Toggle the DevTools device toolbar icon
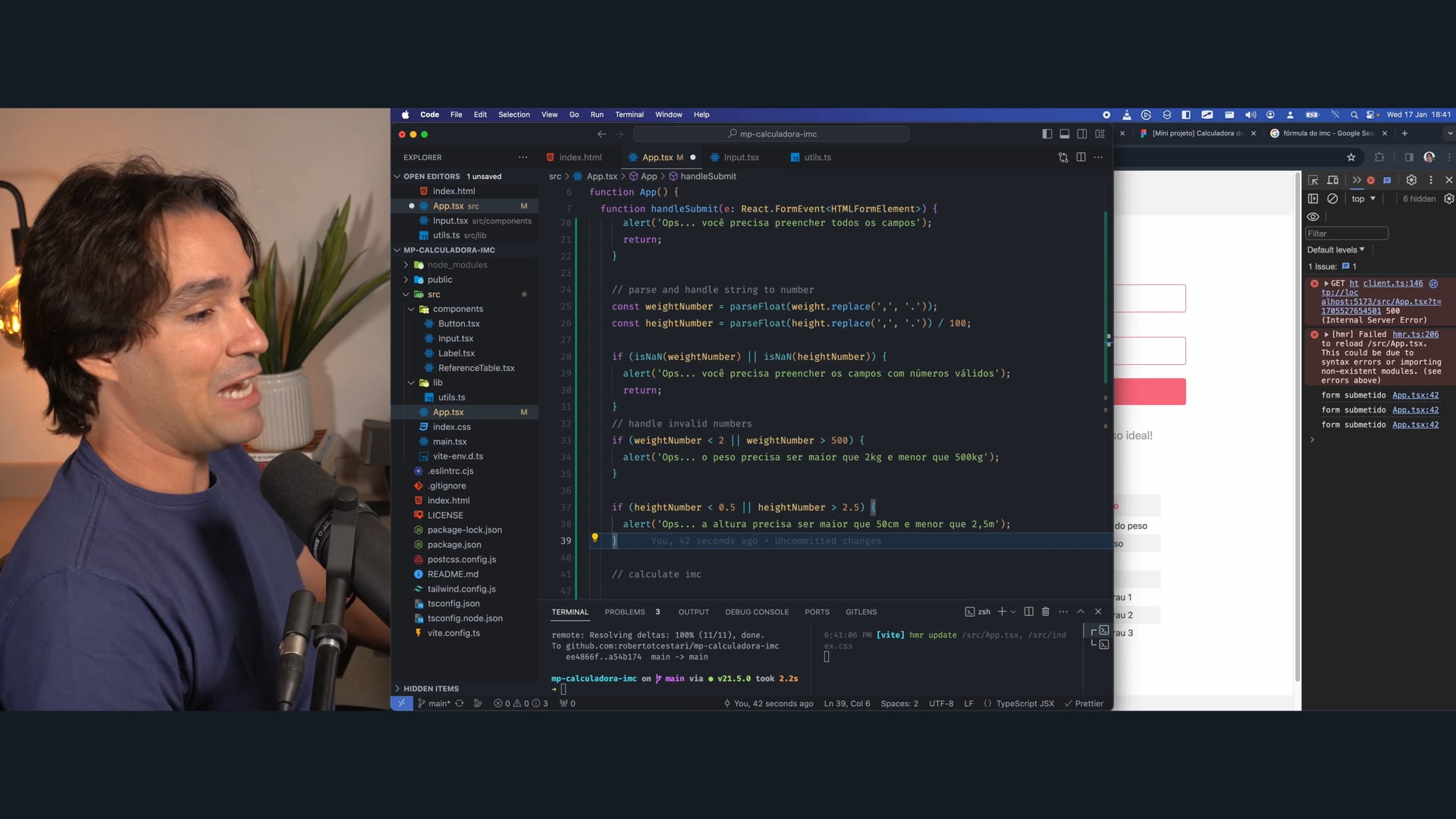Image resolution: width=1456 pixels, height=819 pixels. 1332,180
